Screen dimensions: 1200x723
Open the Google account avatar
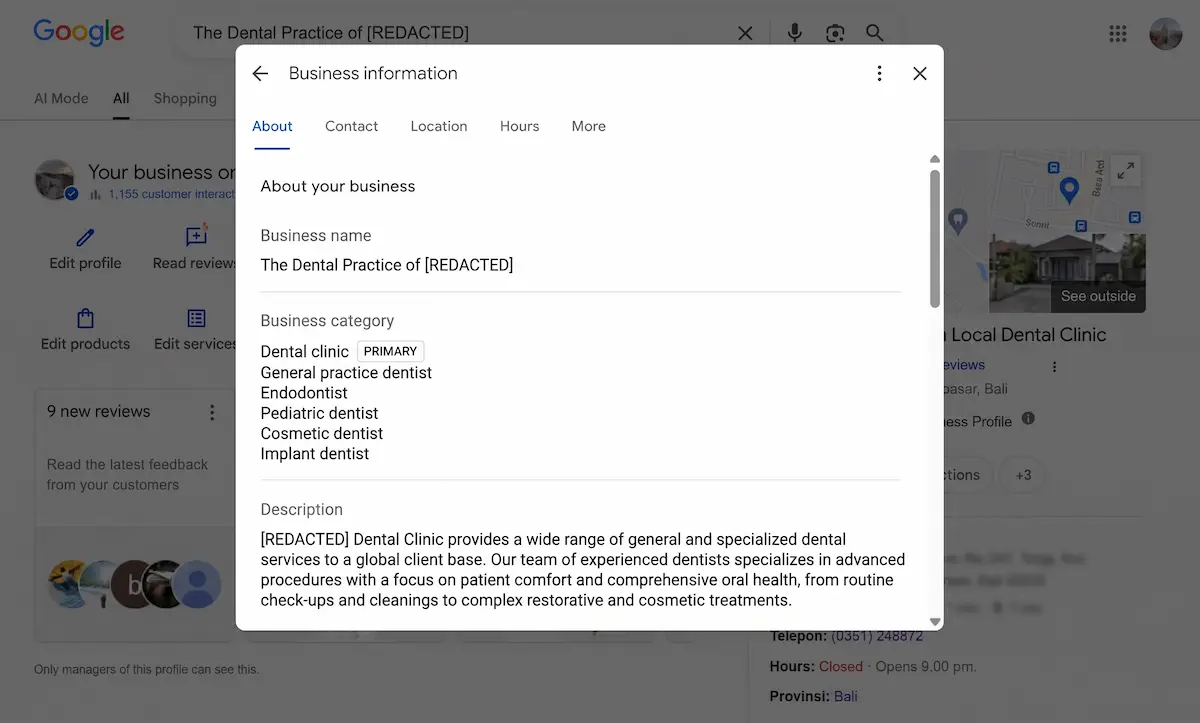tap(1166, 33)
